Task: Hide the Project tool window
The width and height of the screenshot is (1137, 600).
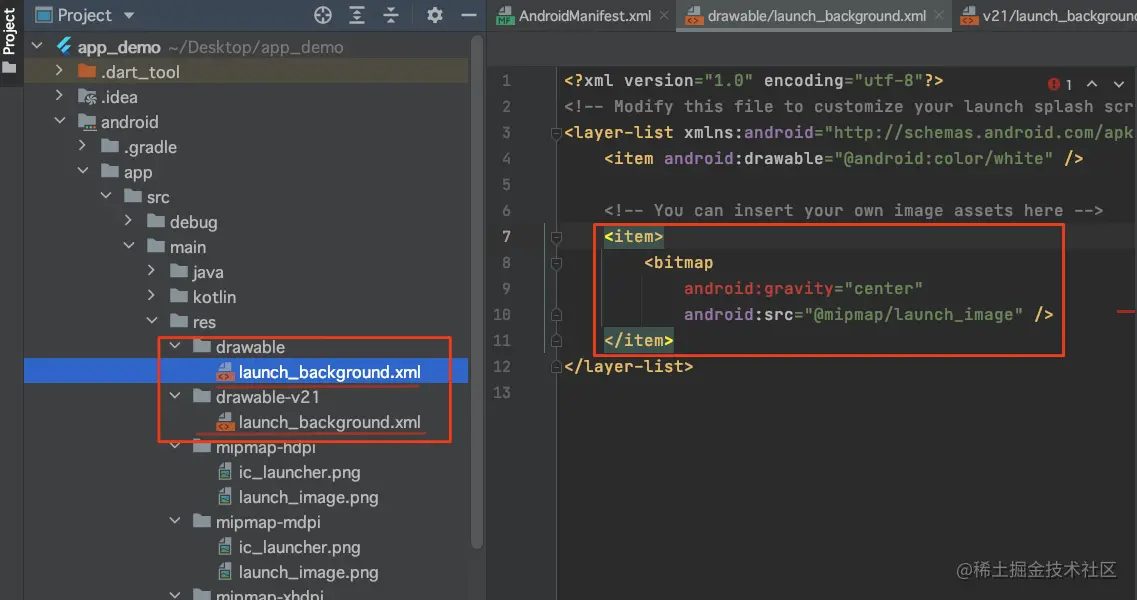Action: 467,15
